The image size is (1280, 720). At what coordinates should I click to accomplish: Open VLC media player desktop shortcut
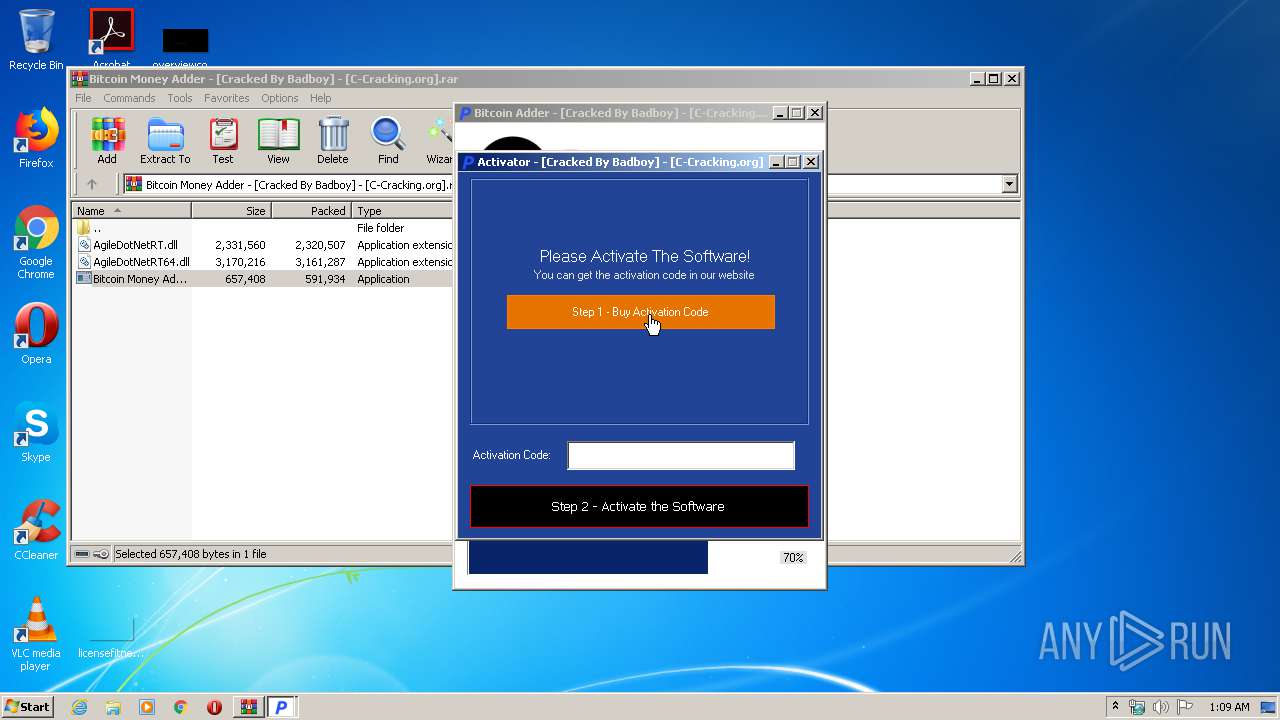(x=36, y=635)
